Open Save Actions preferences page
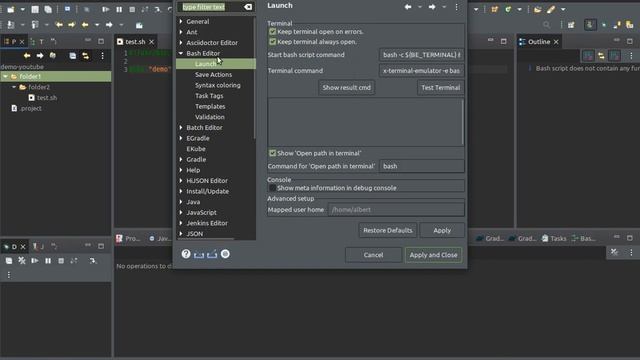The height and width of the screenshot is (360, 640). (213, 74)
